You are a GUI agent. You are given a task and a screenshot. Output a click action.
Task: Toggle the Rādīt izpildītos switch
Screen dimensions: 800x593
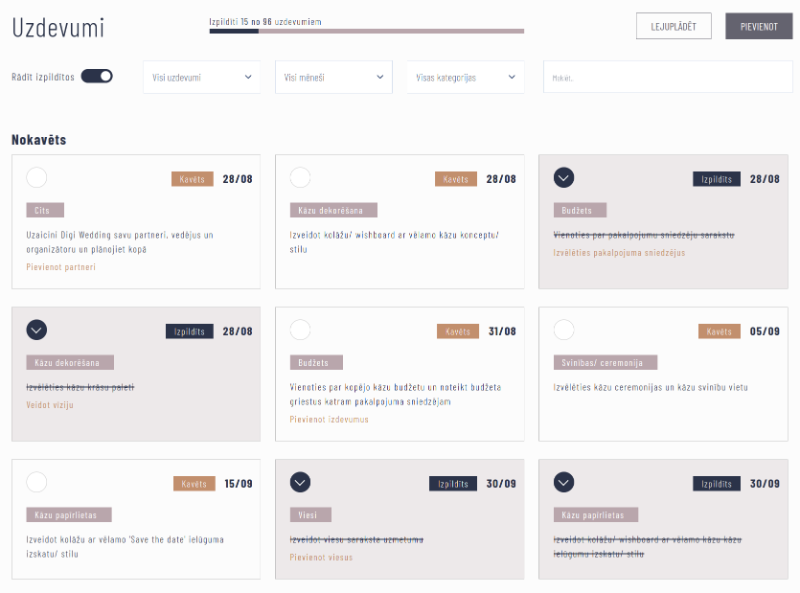coord(97,76)
